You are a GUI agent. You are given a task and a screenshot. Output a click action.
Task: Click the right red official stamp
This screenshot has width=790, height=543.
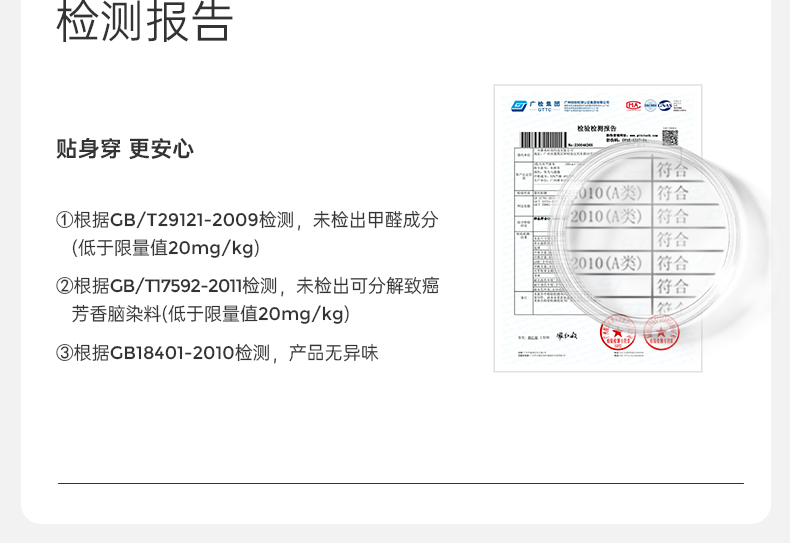(x=661, y=332)
